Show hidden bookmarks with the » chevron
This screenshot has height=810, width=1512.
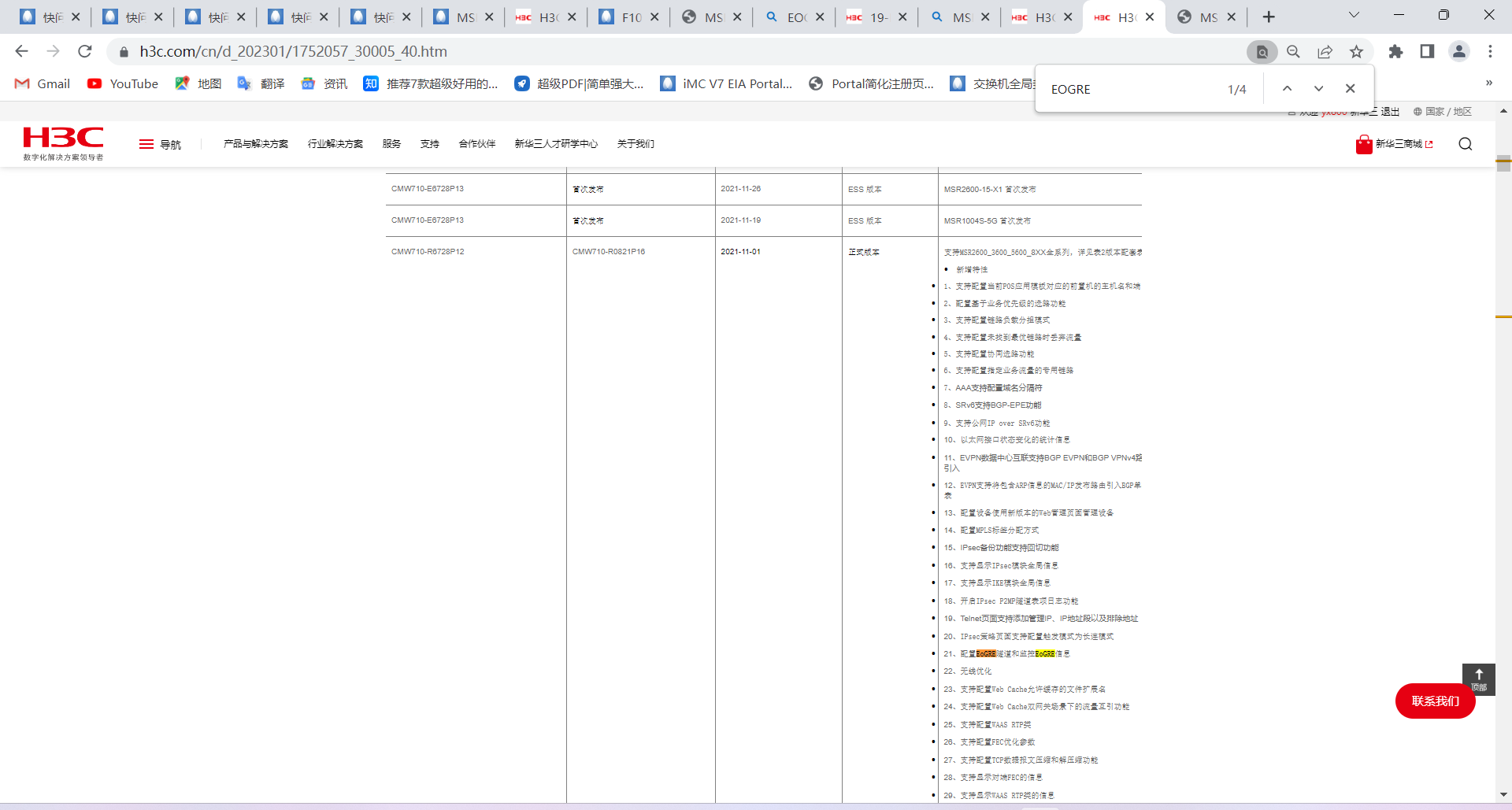coord(1488,83)
